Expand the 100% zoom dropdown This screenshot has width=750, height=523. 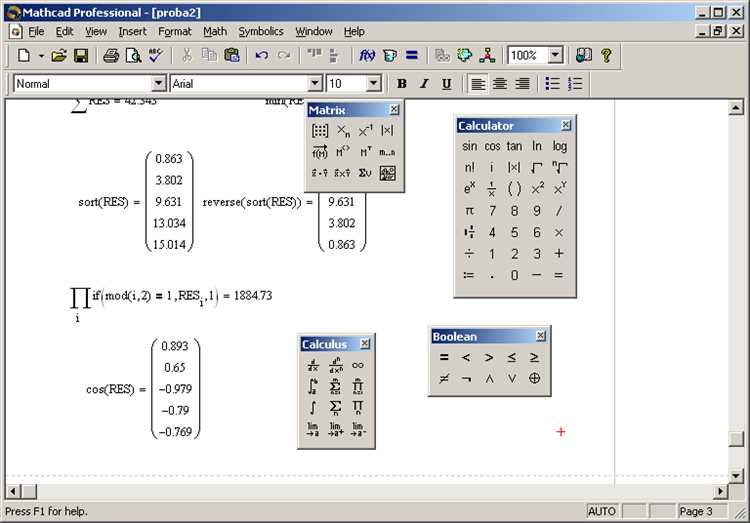coord(555,55)
